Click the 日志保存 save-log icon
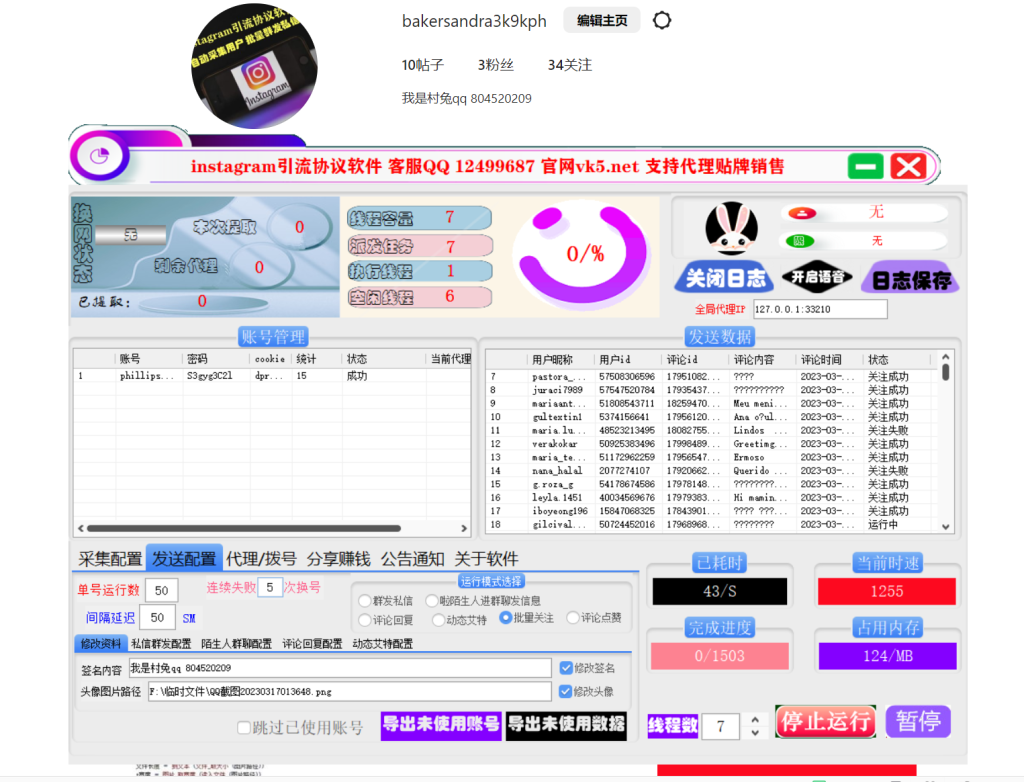This screenshot has width=1024, height=782. pos(911,277)
